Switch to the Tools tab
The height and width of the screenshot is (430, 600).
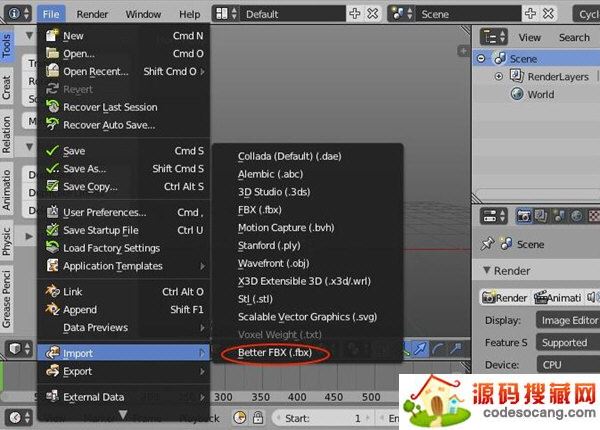(7, 45)
